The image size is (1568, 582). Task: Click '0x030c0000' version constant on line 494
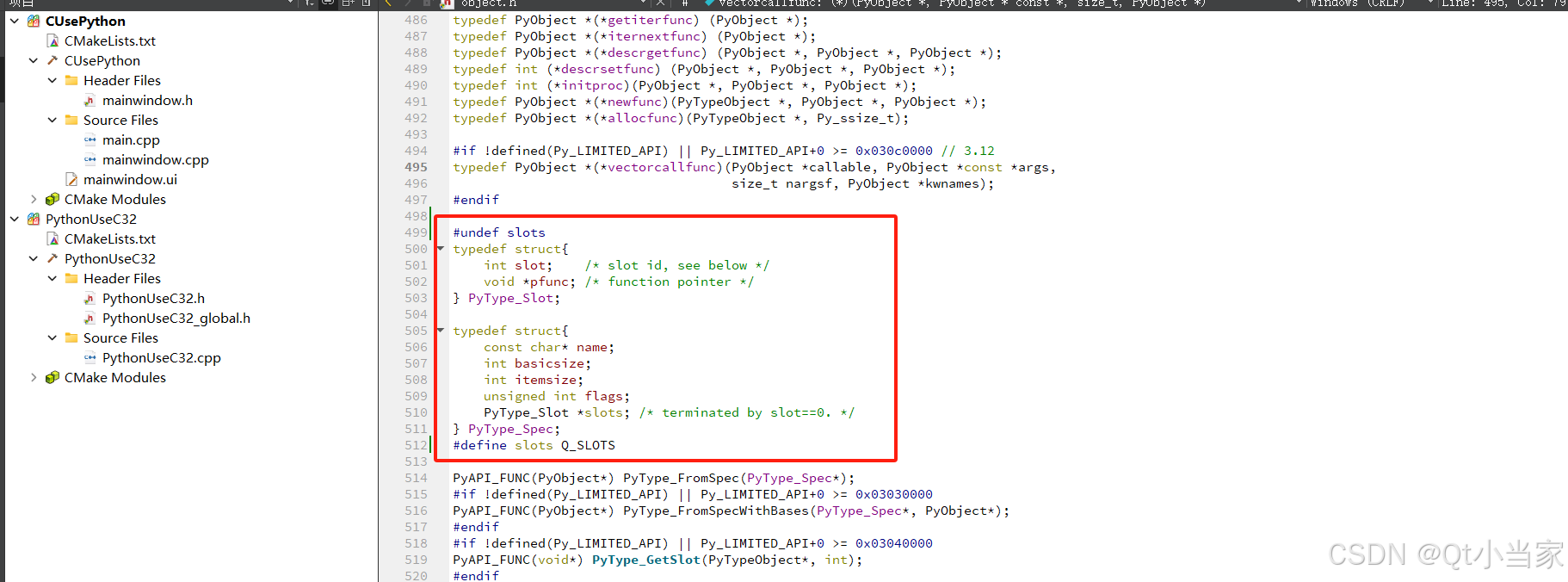click(x=894, y=151)
